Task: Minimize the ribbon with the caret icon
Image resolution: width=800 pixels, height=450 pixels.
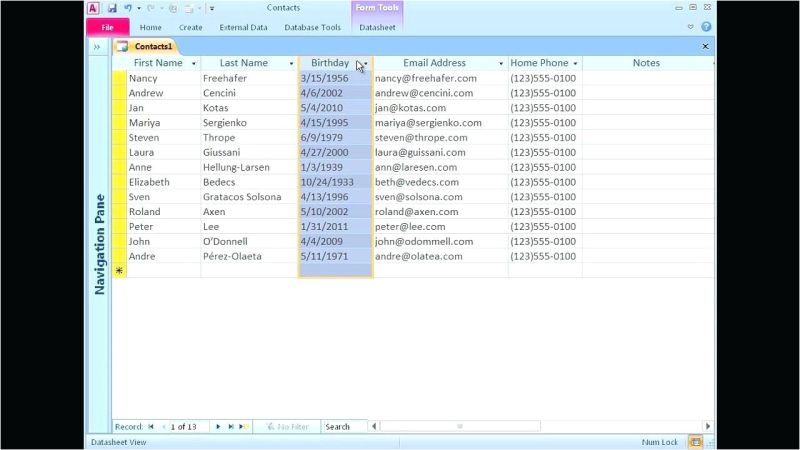Action: (690, 27)
